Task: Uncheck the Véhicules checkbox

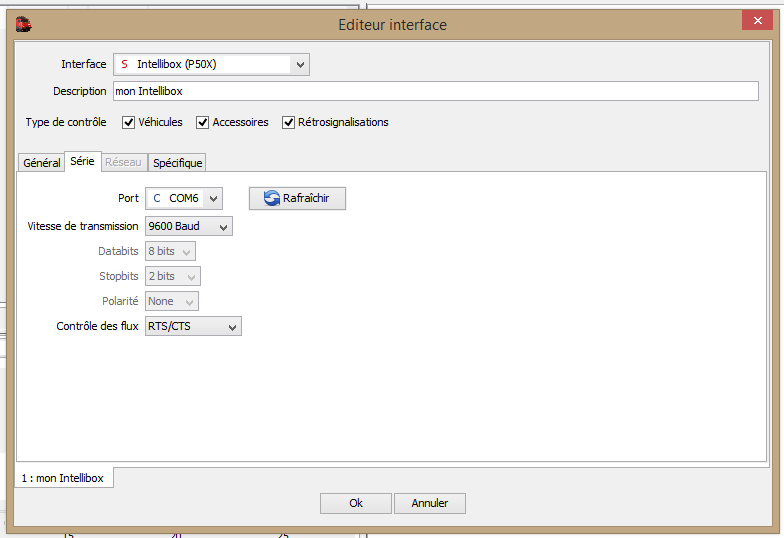Action: tap(128, 122)
